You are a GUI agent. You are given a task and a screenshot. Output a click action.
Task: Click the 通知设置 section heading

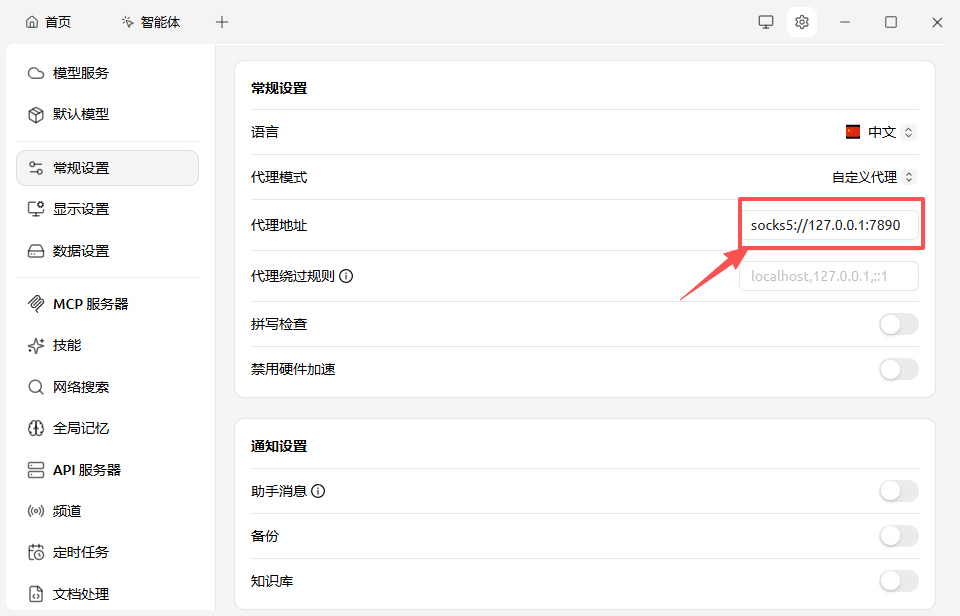point(279,446)
